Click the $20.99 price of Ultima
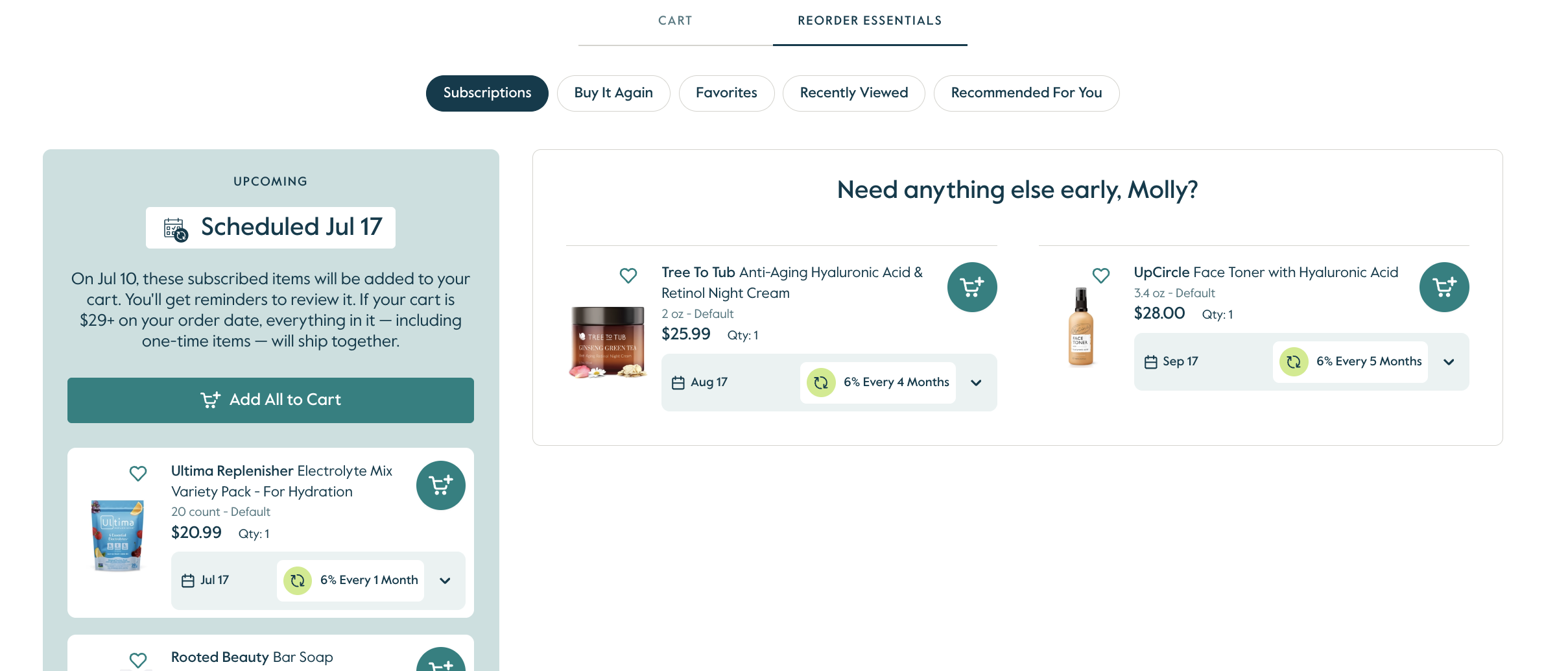Image resolution: width=1568 pixels, height=671 pixels. (196, 533)
